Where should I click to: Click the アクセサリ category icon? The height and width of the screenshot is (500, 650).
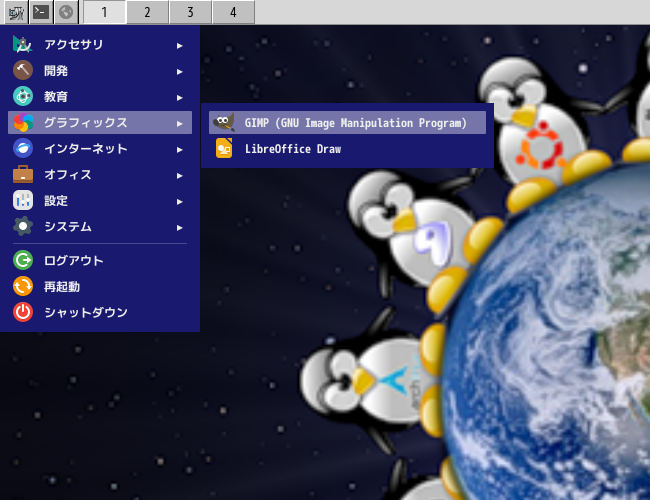pos(23,44)
